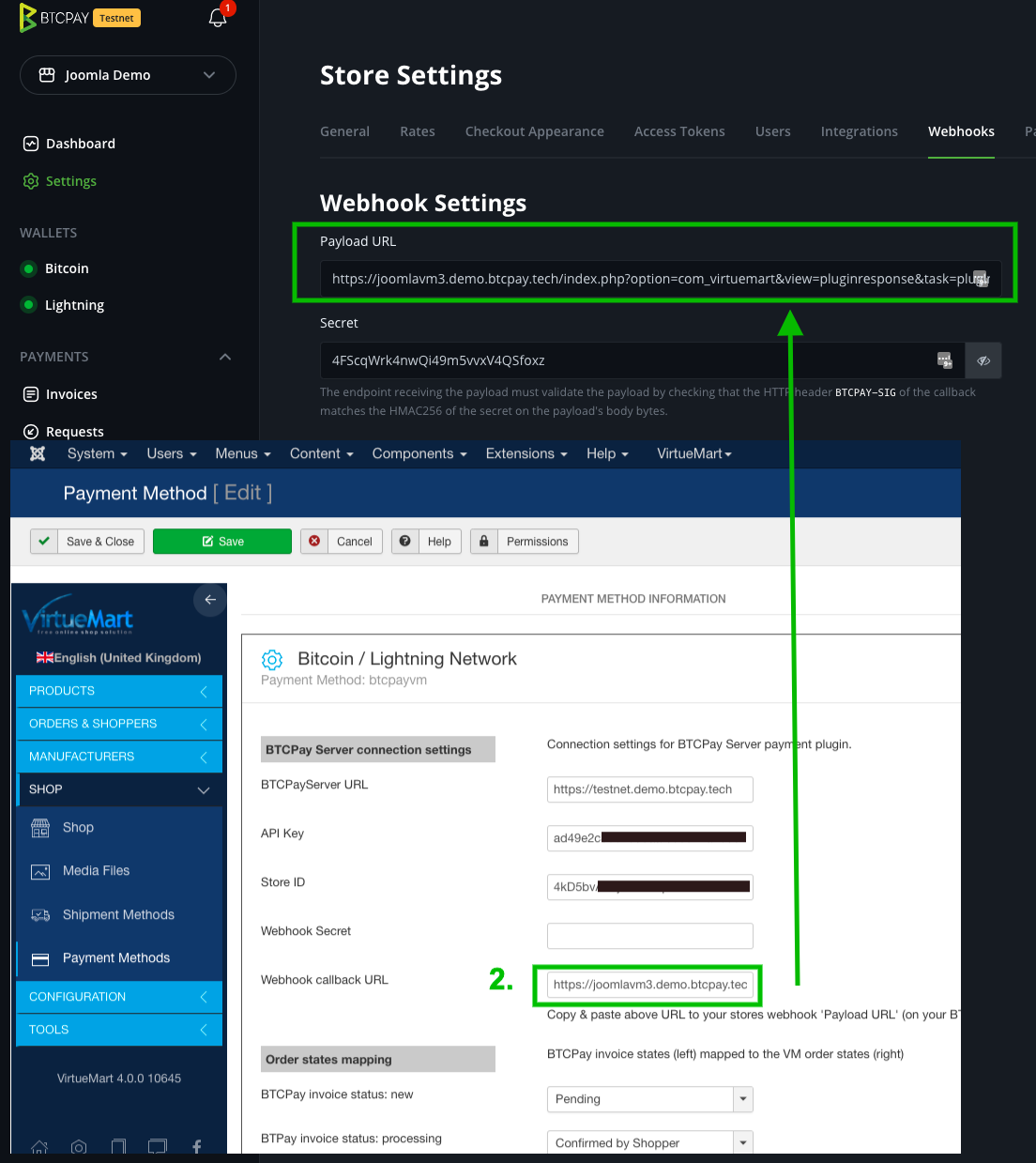The height and width of the screenshot is (1163, 1036).
Task: Open the Settings gear in the BTCPay sidebar
Action: 31,180
